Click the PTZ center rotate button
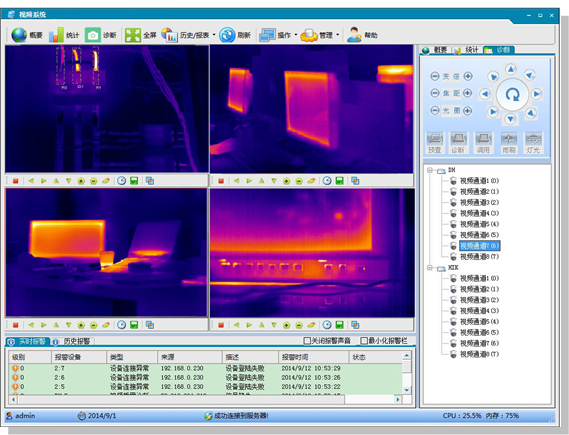 512,94
